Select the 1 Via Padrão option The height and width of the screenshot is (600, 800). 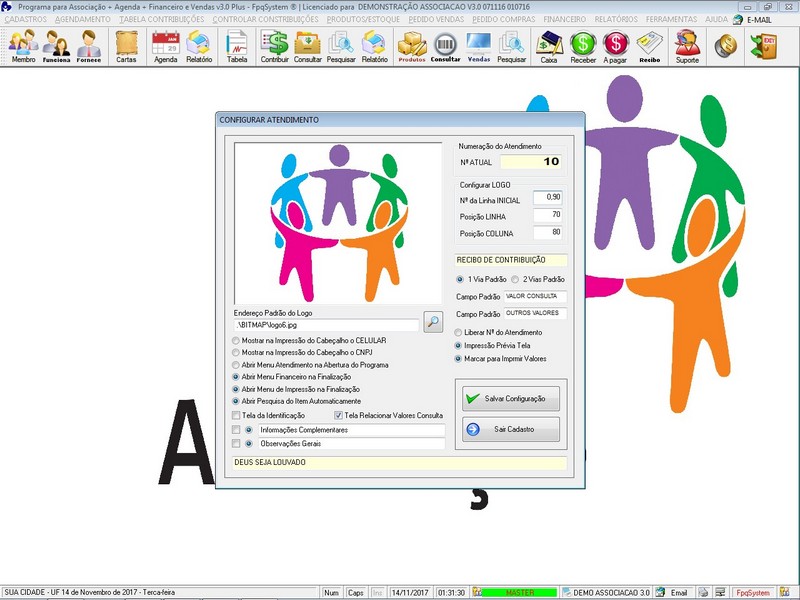point(460,280)
